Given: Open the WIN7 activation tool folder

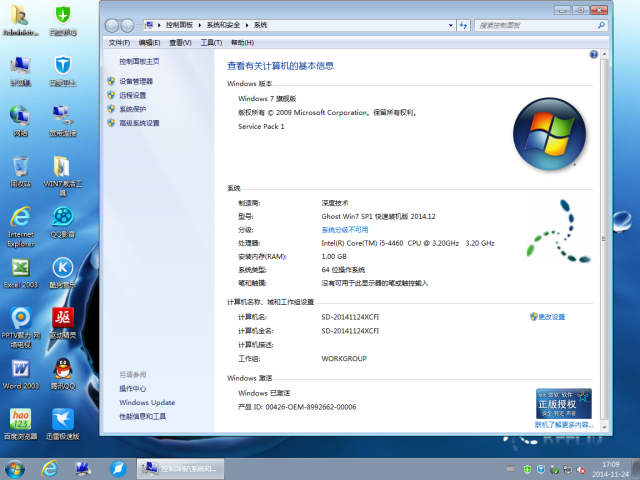Looking at the screenshot, I should tap(63, 176).
